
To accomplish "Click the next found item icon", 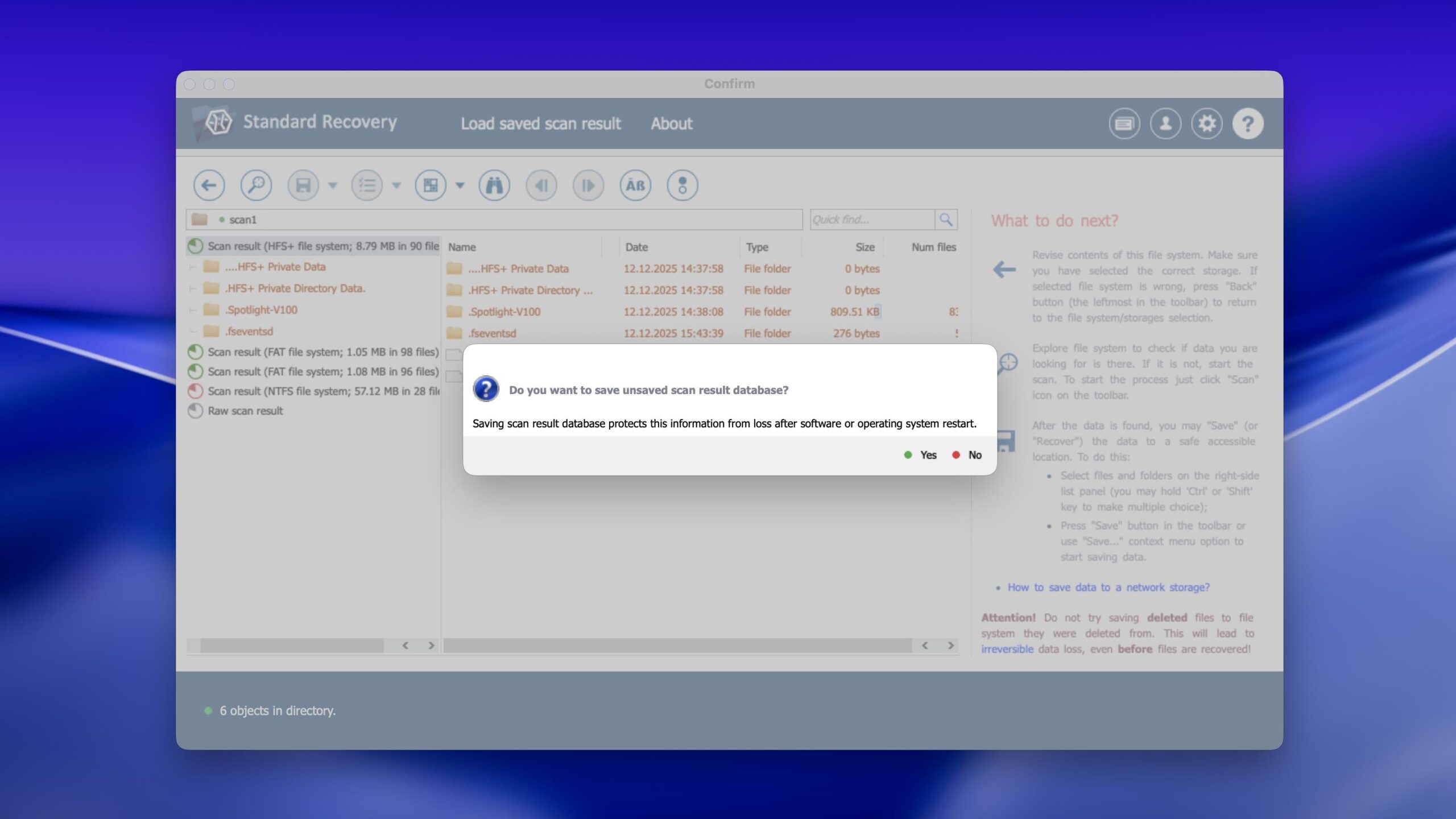I will pyautogui.click(x=588, y=185).
